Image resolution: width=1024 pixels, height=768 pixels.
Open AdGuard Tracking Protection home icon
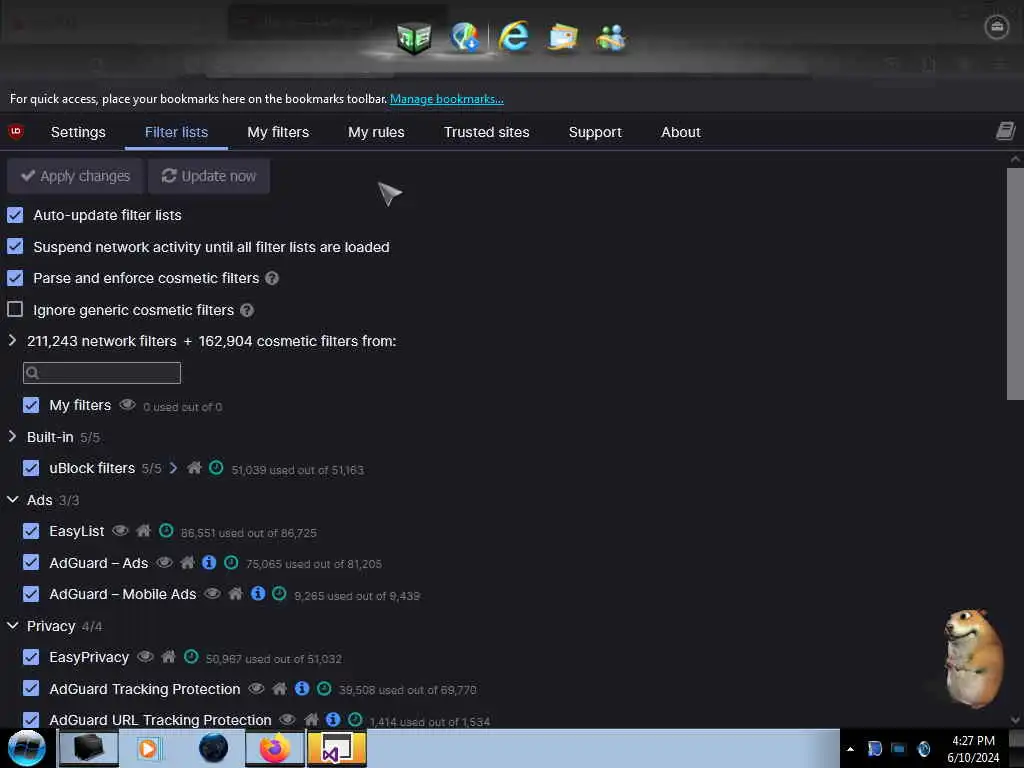(x=280, y=688)
